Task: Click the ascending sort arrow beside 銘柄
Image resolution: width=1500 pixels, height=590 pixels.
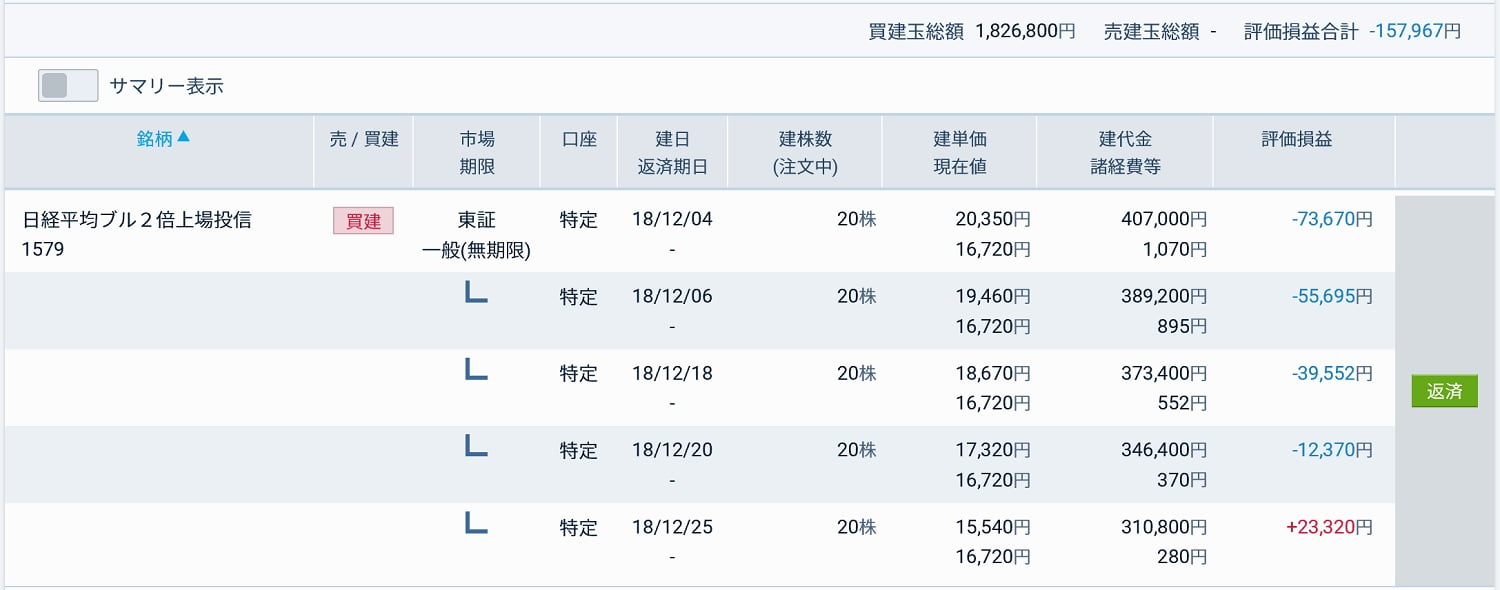Action: pos(183,137)
